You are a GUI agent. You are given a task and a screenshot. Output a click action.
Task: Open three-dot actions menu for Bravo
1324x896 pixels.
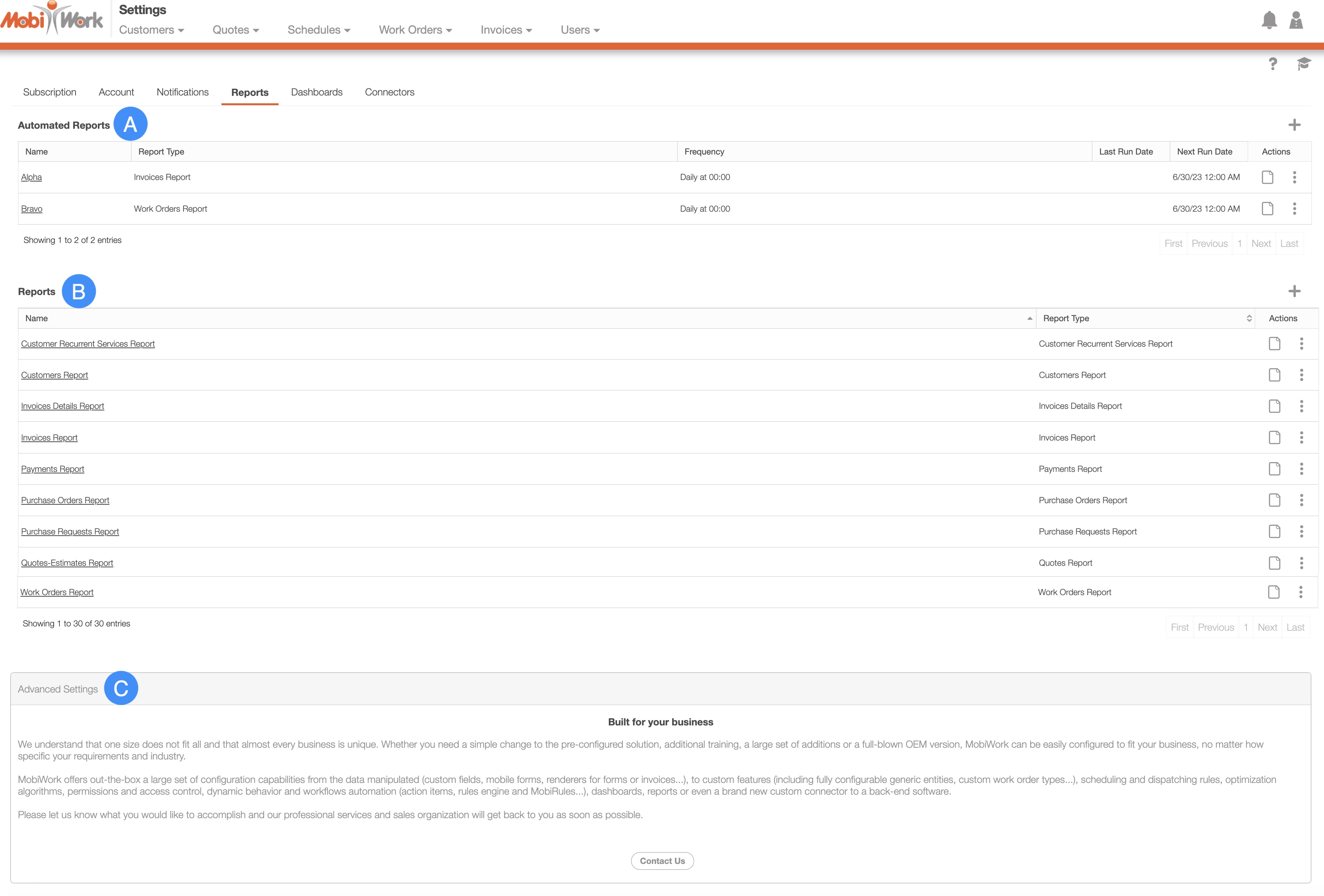pyautogui.click(x=1294, y=209)
